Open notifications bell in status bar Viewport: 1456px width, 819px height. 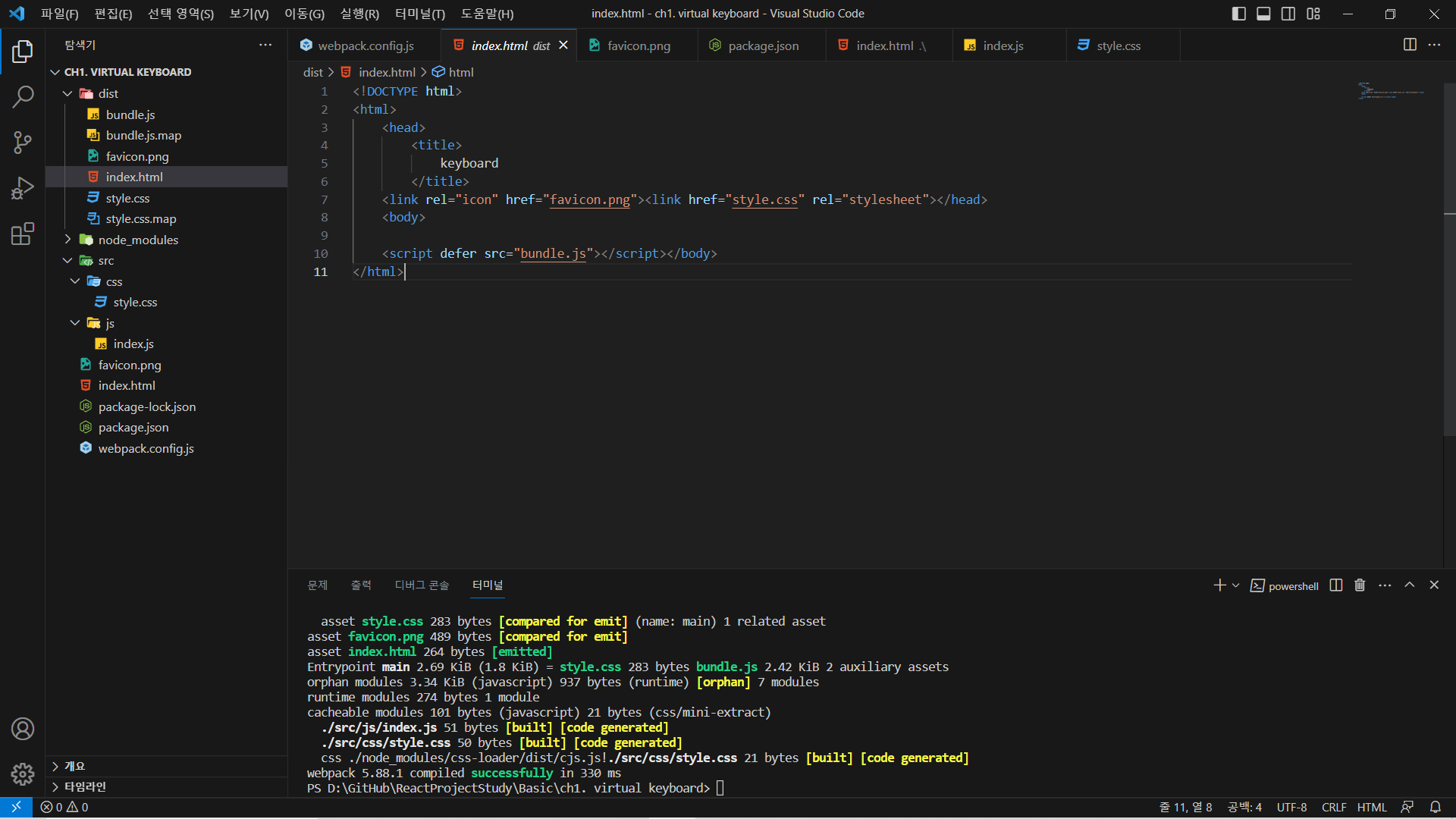click(x=1436, y=807)
